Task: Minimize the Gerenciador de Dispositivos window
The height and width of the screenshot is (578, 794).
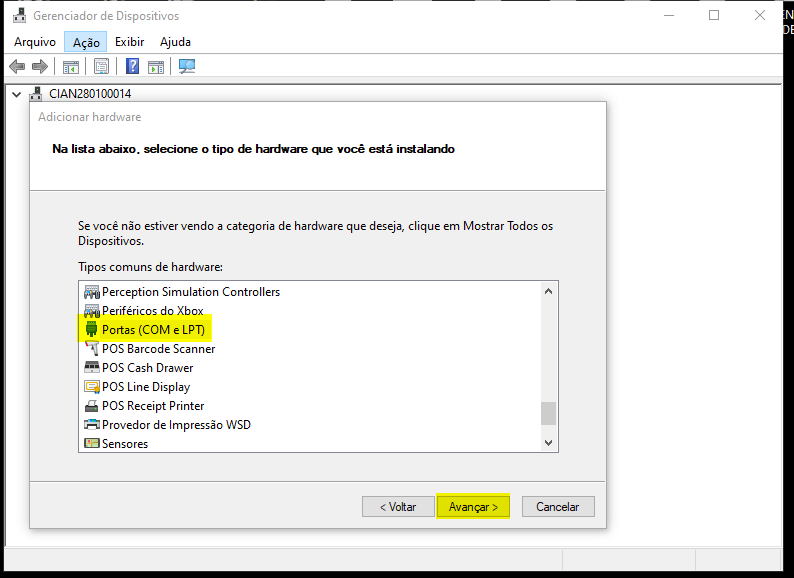Action: (x=669, y=15)
